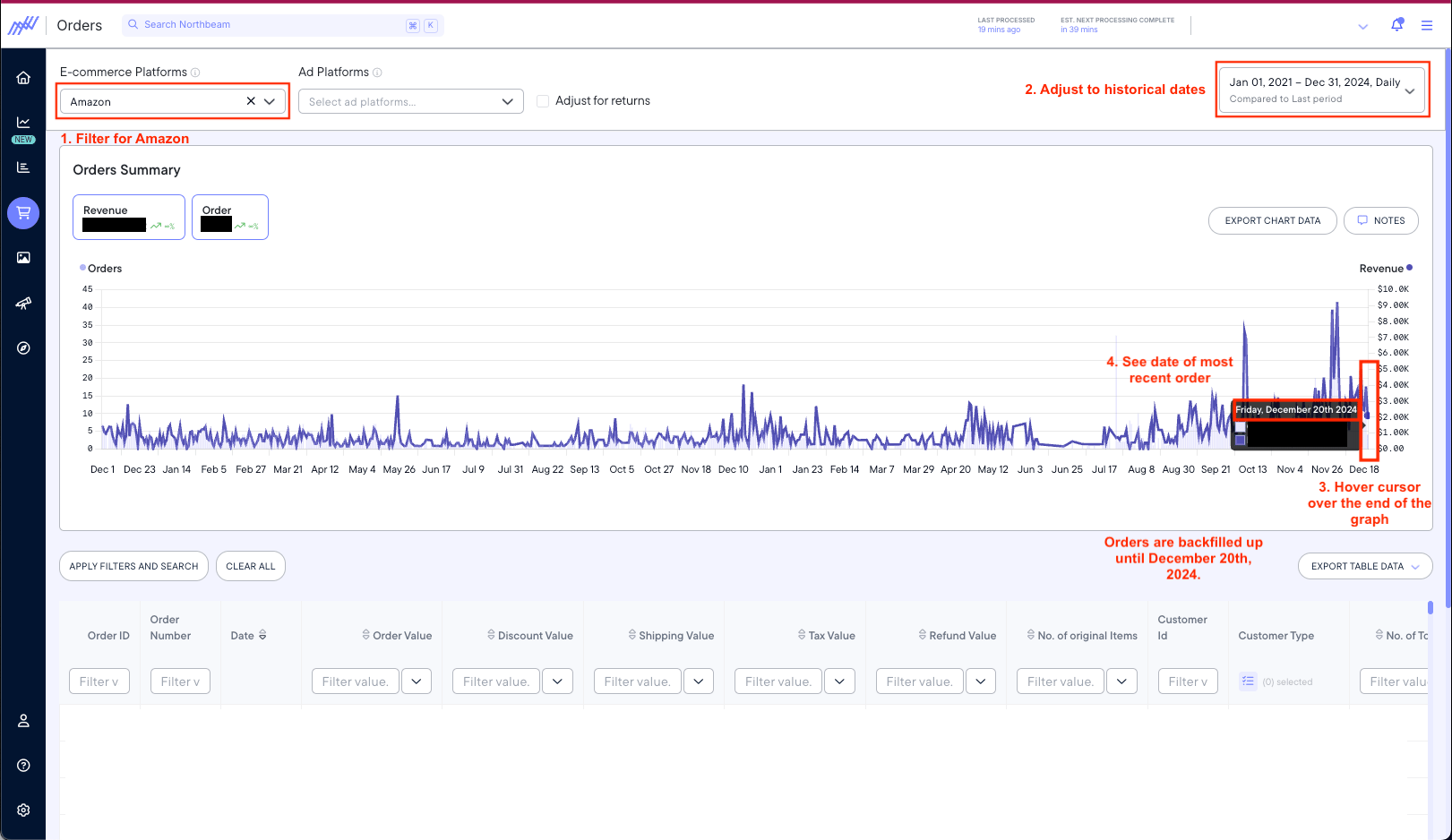Image resolution: width=1452 pixels, height=840 pixels.
Task: Select the Order metric card
Action: (230, 218)
